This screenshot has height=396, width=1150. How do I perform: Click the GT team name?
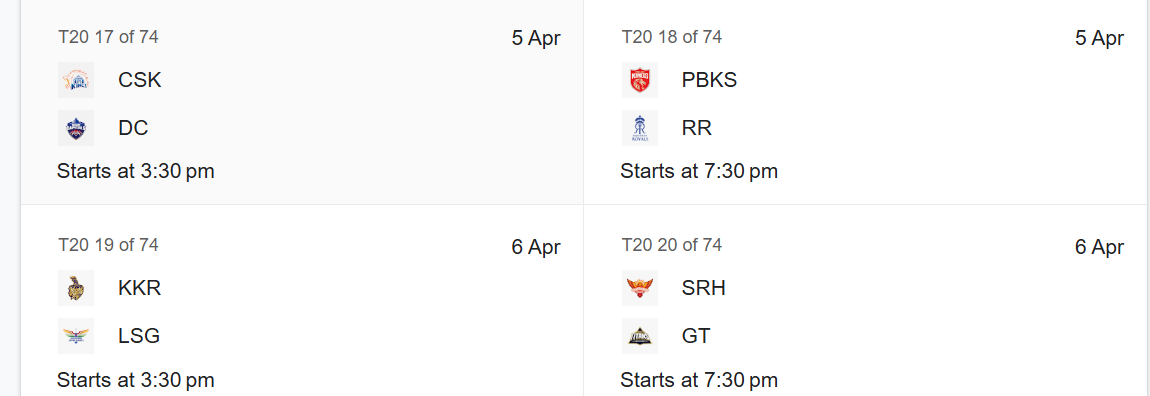click(696, 336)
